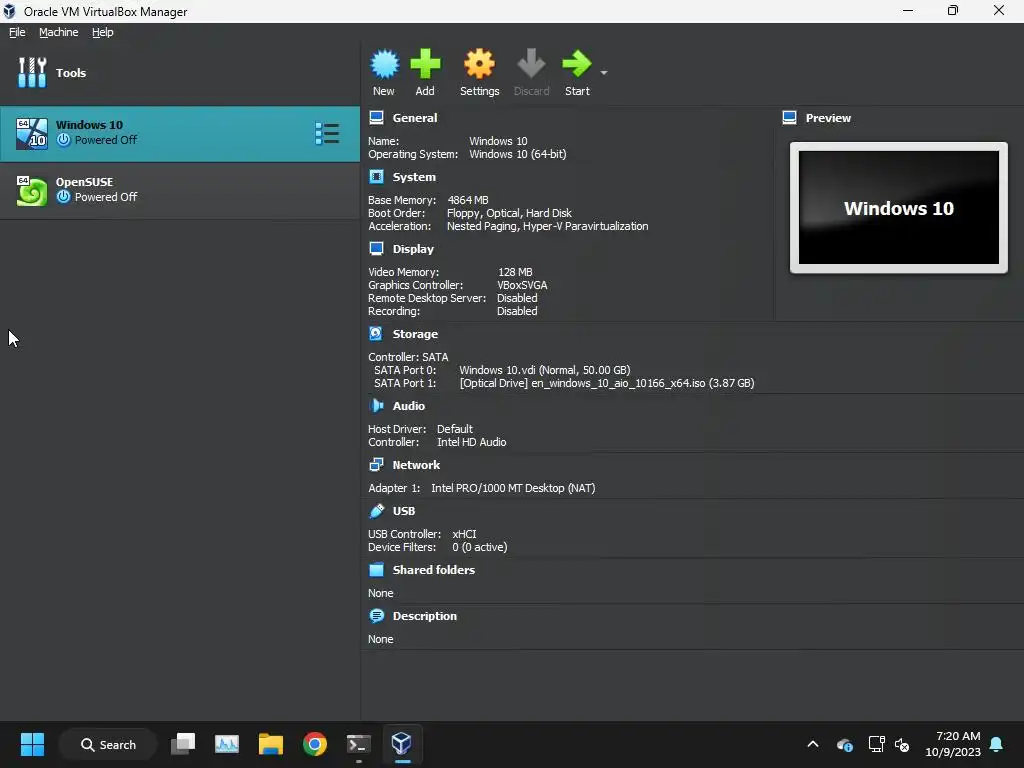
Task: Click the Intel PRO/1000 MT Desktop adapter text
Action: (x=513, y=488)
